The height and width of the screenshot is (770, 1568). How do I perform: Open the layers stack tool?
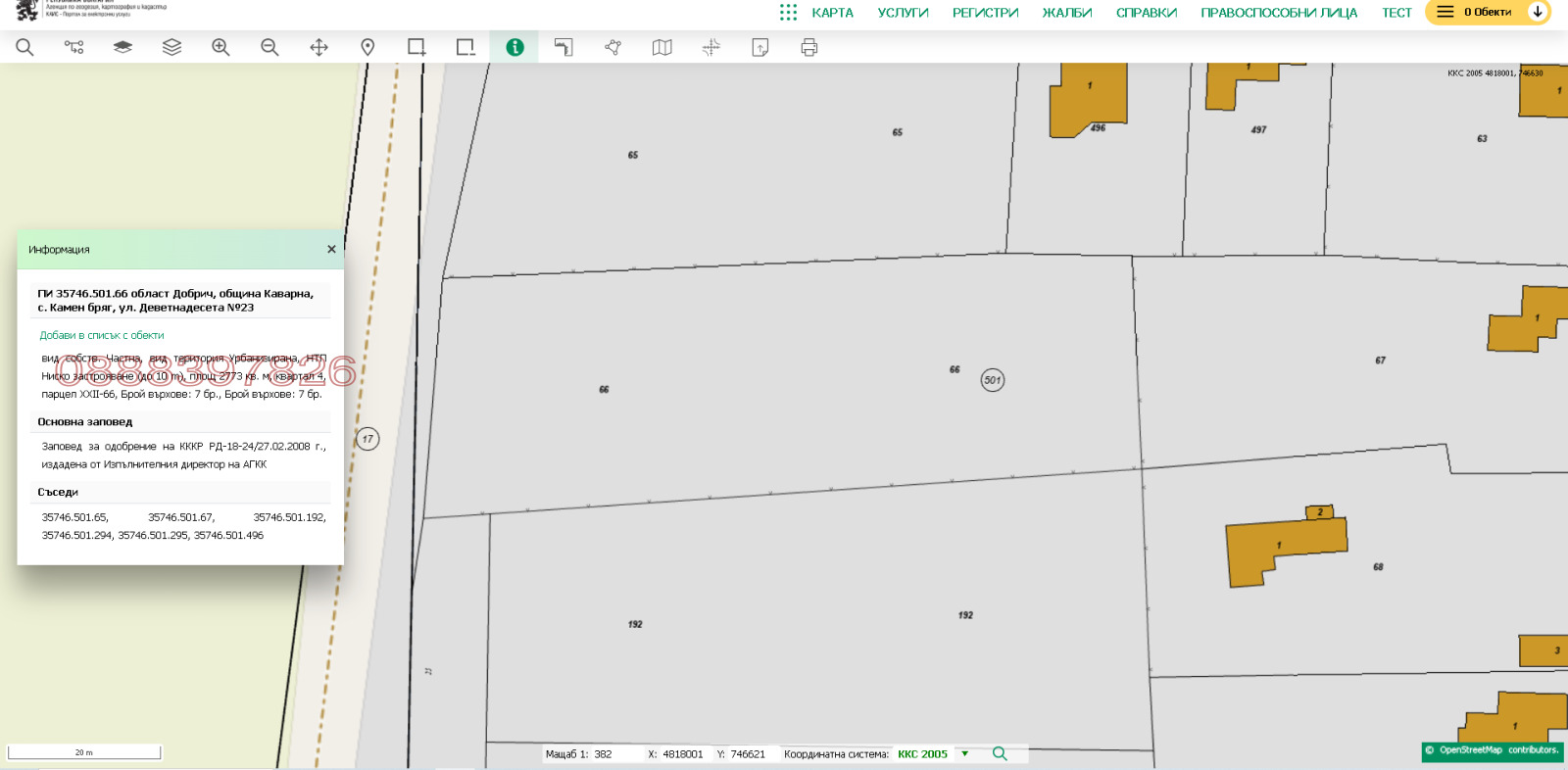tap(171, 47)
